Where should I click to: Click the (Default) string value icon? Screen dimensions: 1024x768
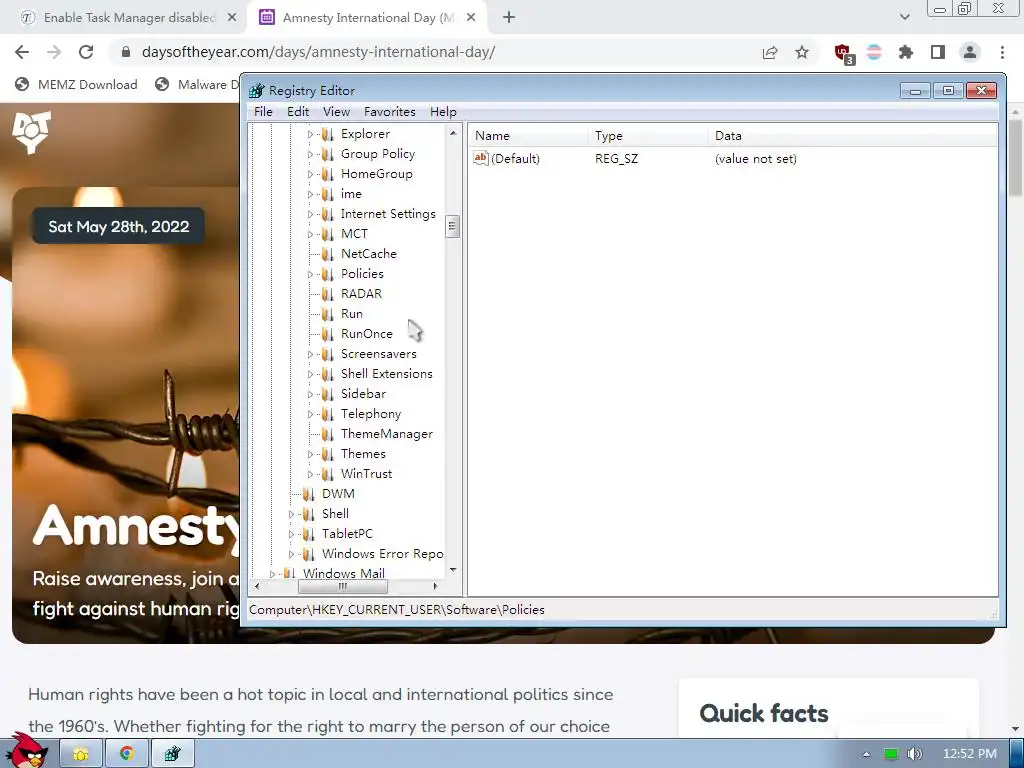pos(481,158)
